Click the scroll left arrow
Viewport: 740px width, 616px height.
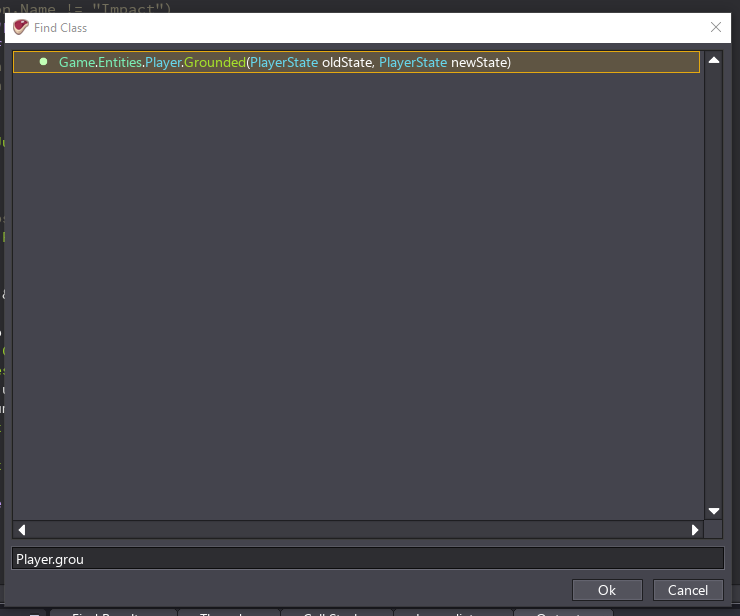pos(22,530)
